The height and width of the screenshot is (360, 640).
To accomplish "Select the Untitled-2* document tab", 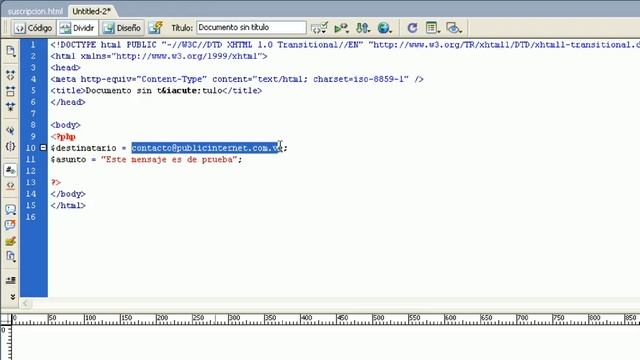I will [x=91, y=11].
